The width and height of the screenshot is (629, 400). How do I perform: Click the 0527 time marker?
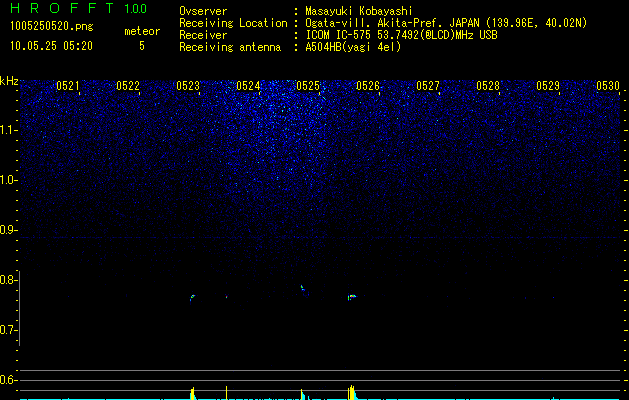pos(428,86)
